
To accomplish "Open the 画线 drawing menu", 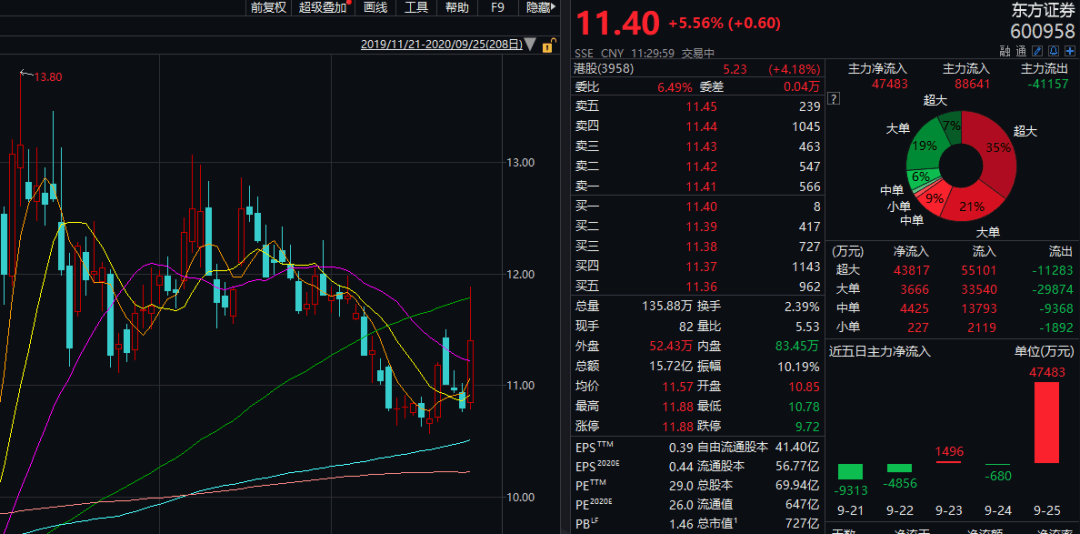I will (375, 8).
